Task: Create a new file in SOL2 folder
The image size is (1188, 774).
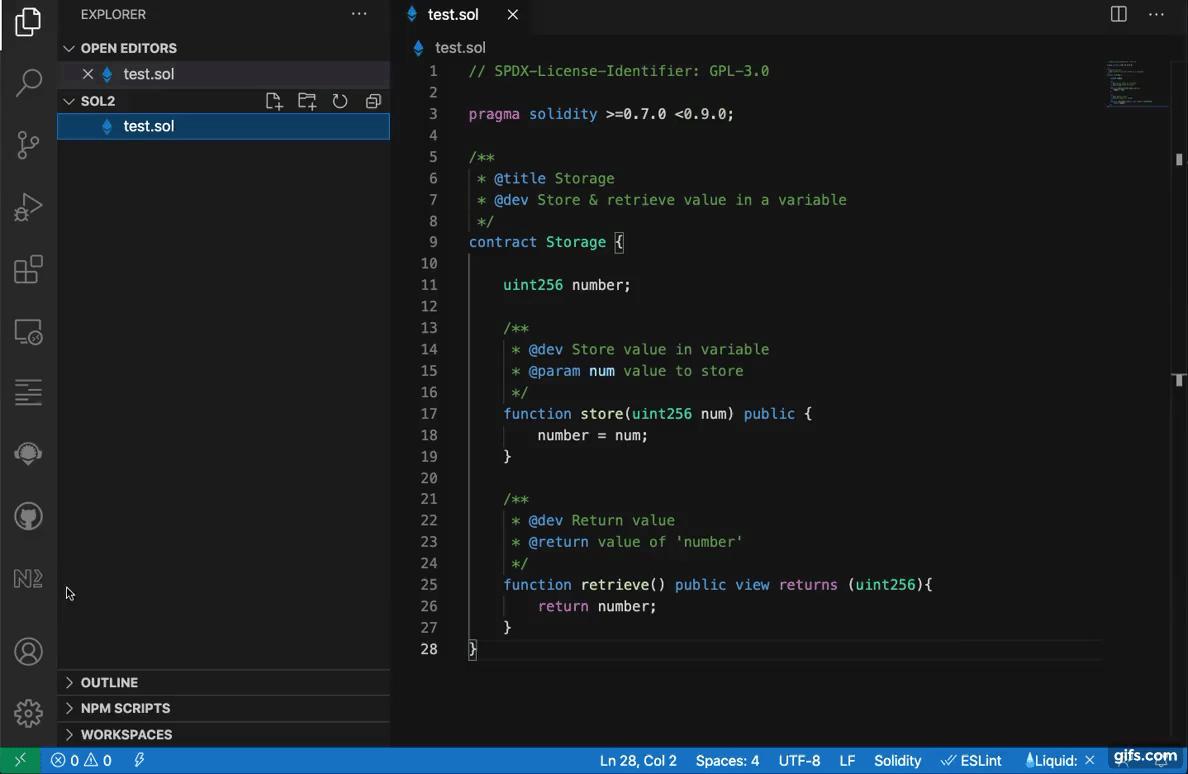Action: (x=274, y=101)
